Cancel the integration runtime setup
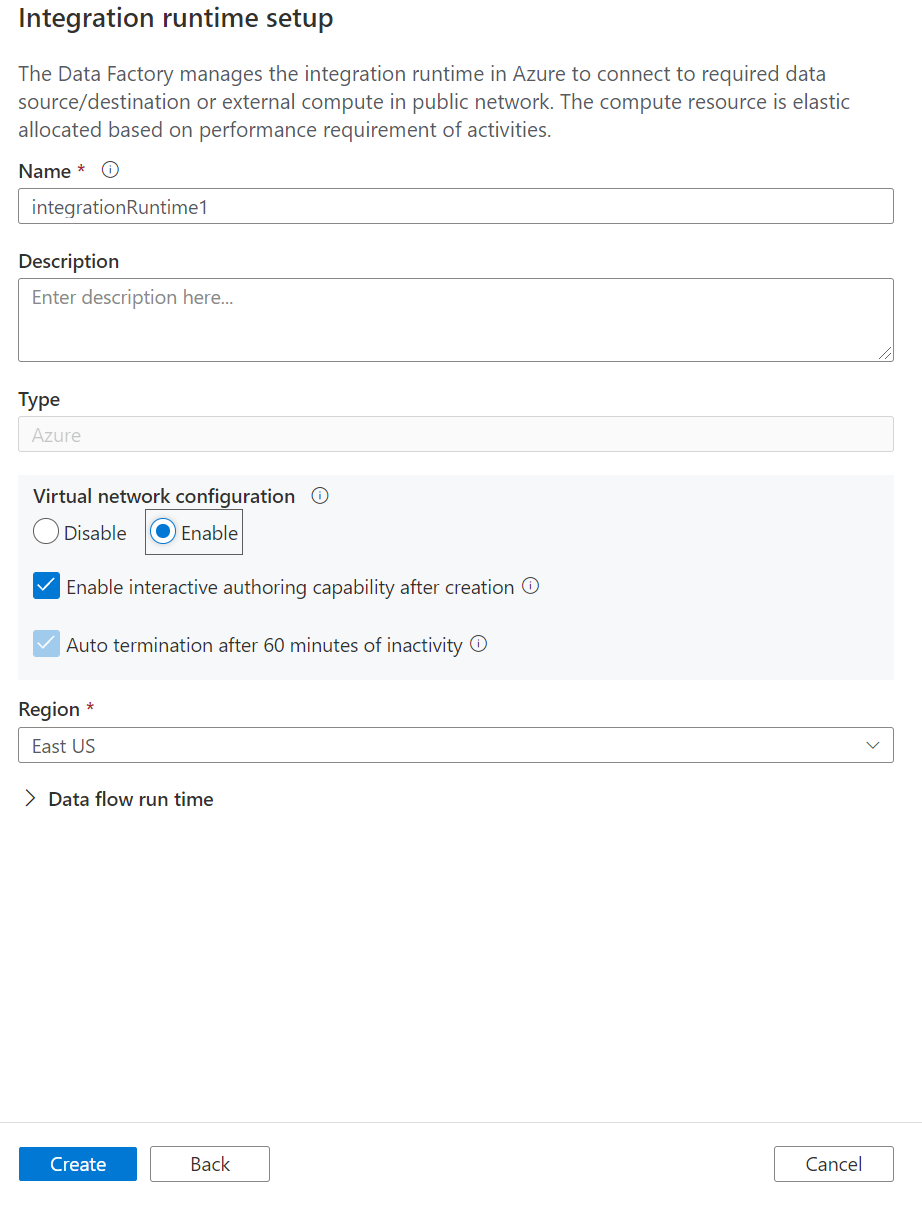The width and height of the screenshot is (922, 1218). coord(833,1164)
